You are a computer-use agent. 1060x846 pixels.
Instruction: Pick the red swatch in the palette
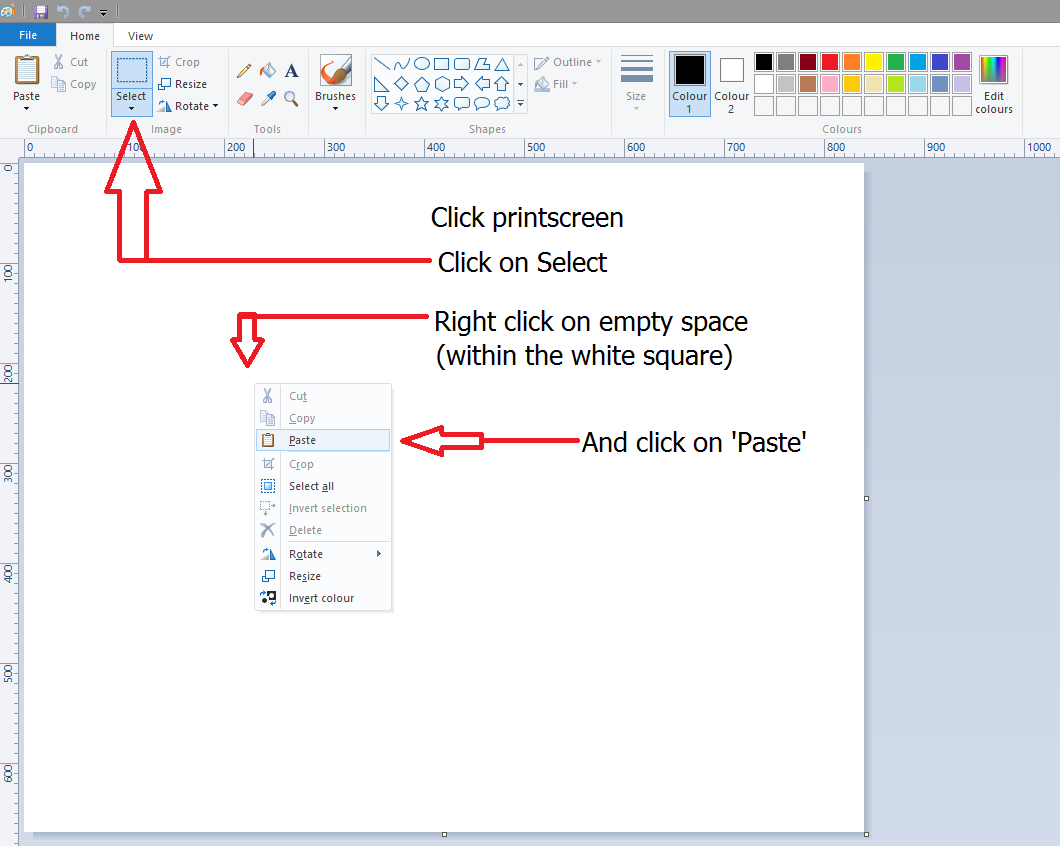(x=829, y=62)
